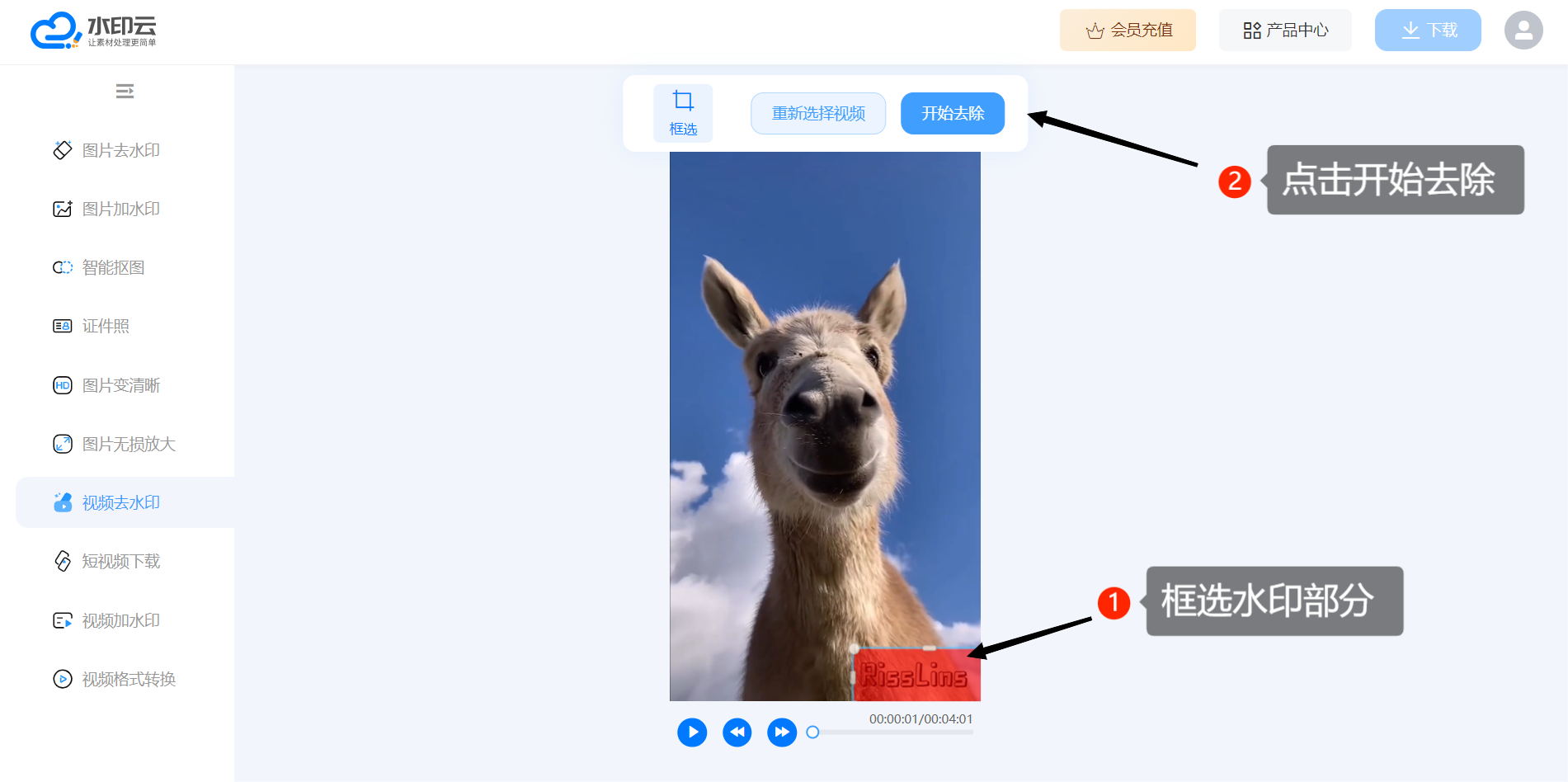The width and height of the screenshot is (1568, 782).
Task: Click the 图片变清晰 HD icon
Action: pyautogui.click(x=63, y=385)
